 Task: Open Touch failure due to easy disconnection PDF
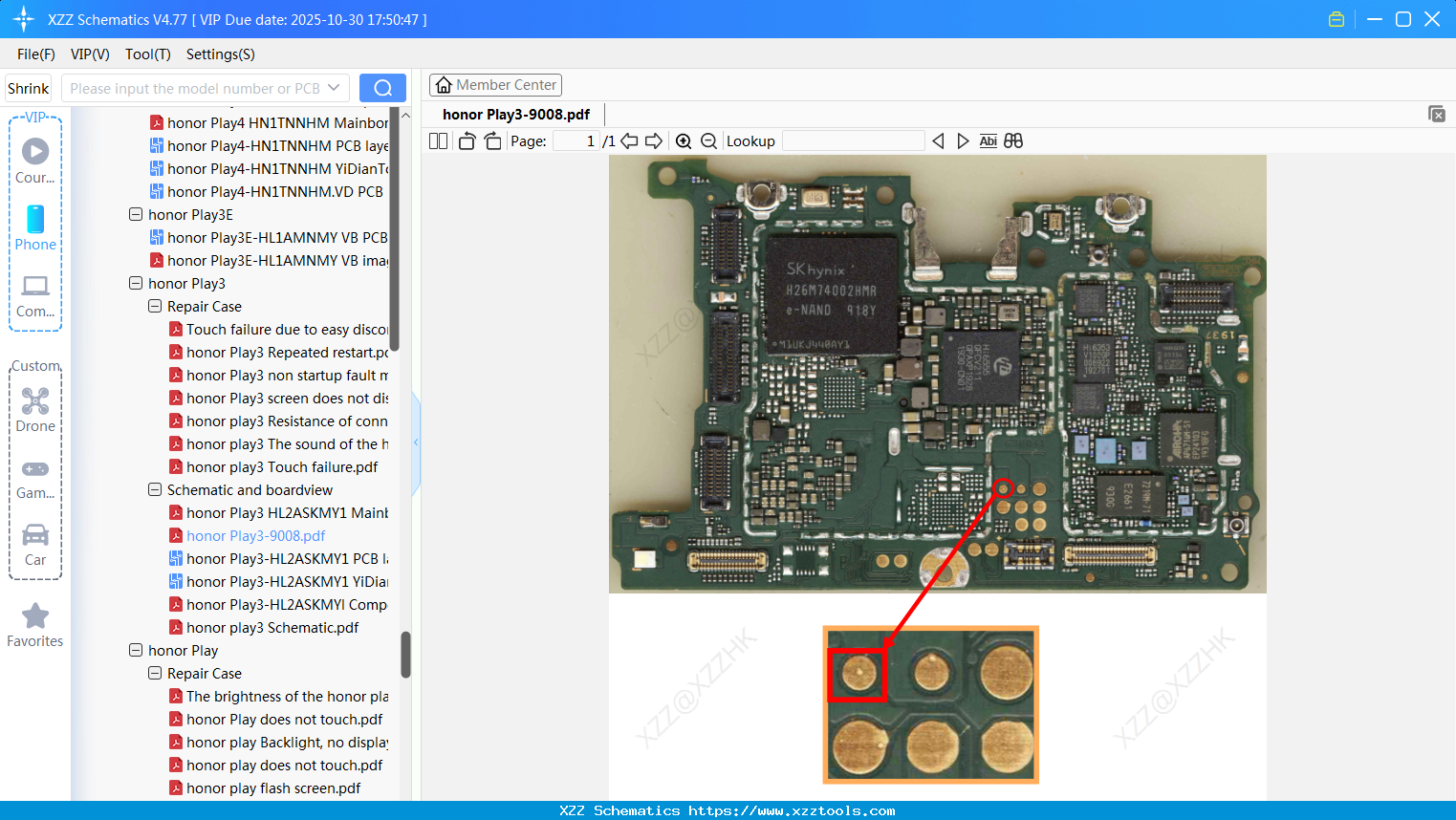point(278,330)
